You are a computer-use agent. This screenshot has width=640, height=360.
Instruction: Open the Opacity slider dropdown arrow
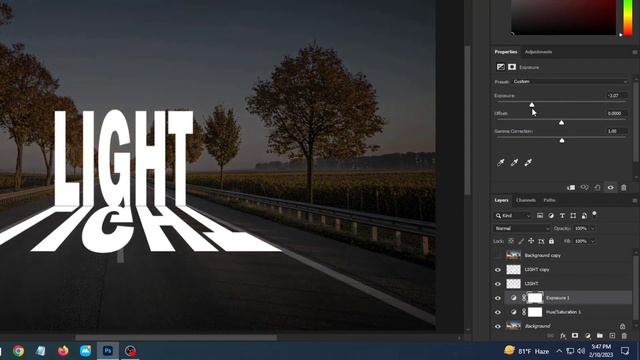593,229
